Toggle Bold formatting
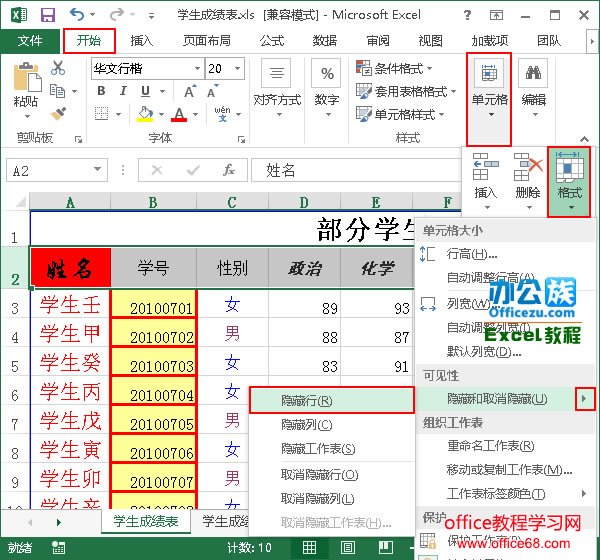Image resolution: width=600 pixels, height=560 pixels. (101, 92)
